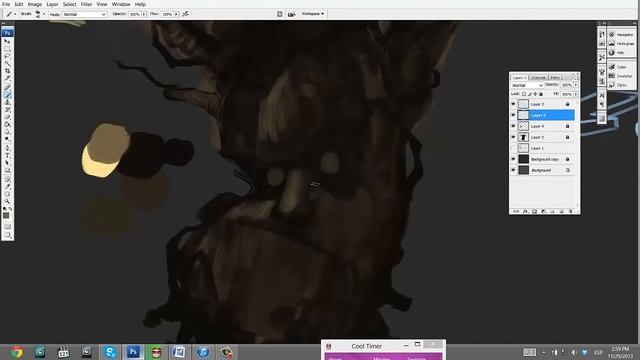Image resolution: width=640 pixels, height=360 pixels.
Task: Select the Dodge tool
Action: pyautogui.click(x=7, y=139)
